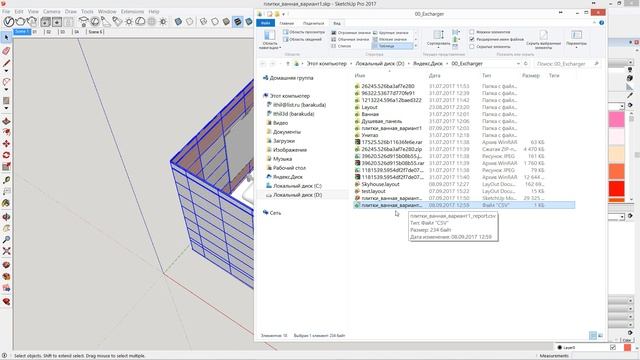Select the Line pencil tool in SketchUp
The image size is (640, 360).
[x=6, y=63]
